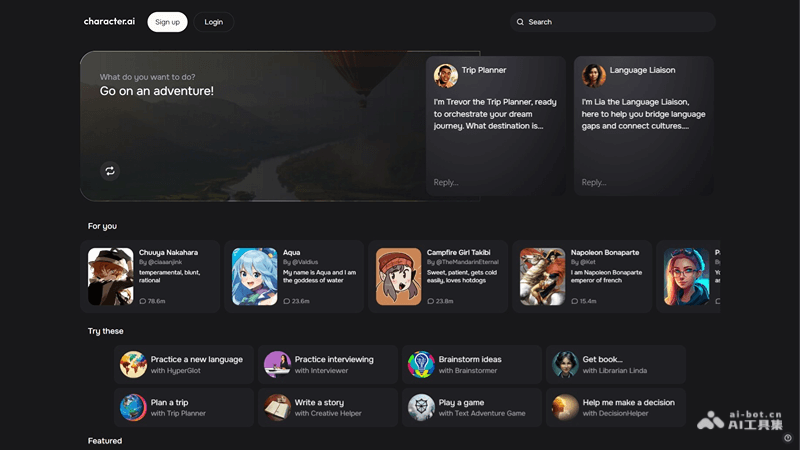
Task: Select Trip Planner avatar in chat card
Action: point(446,76)
